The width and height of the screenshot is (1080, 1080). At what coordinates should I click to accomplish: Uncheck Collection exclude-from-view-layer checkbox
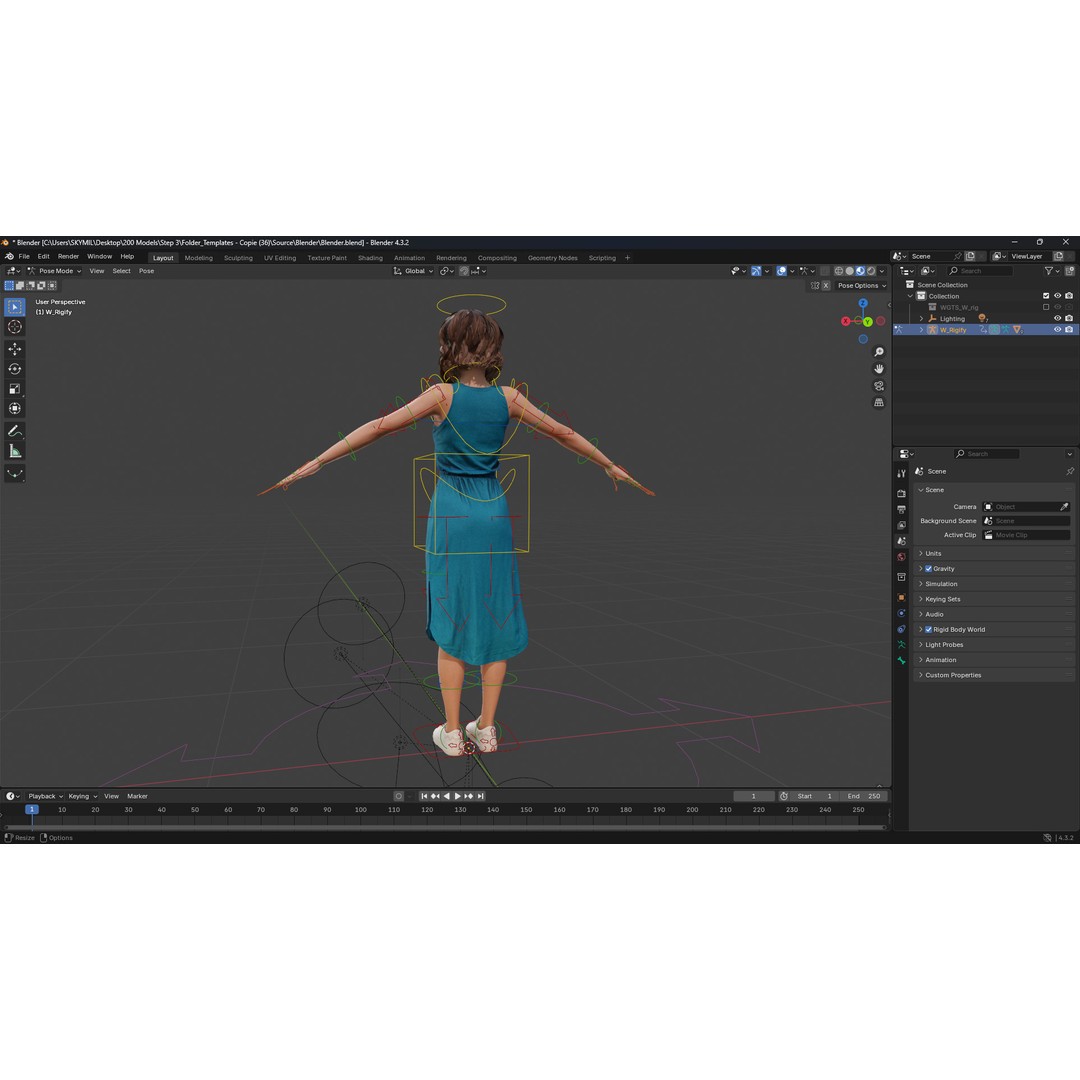point(1046,296)
